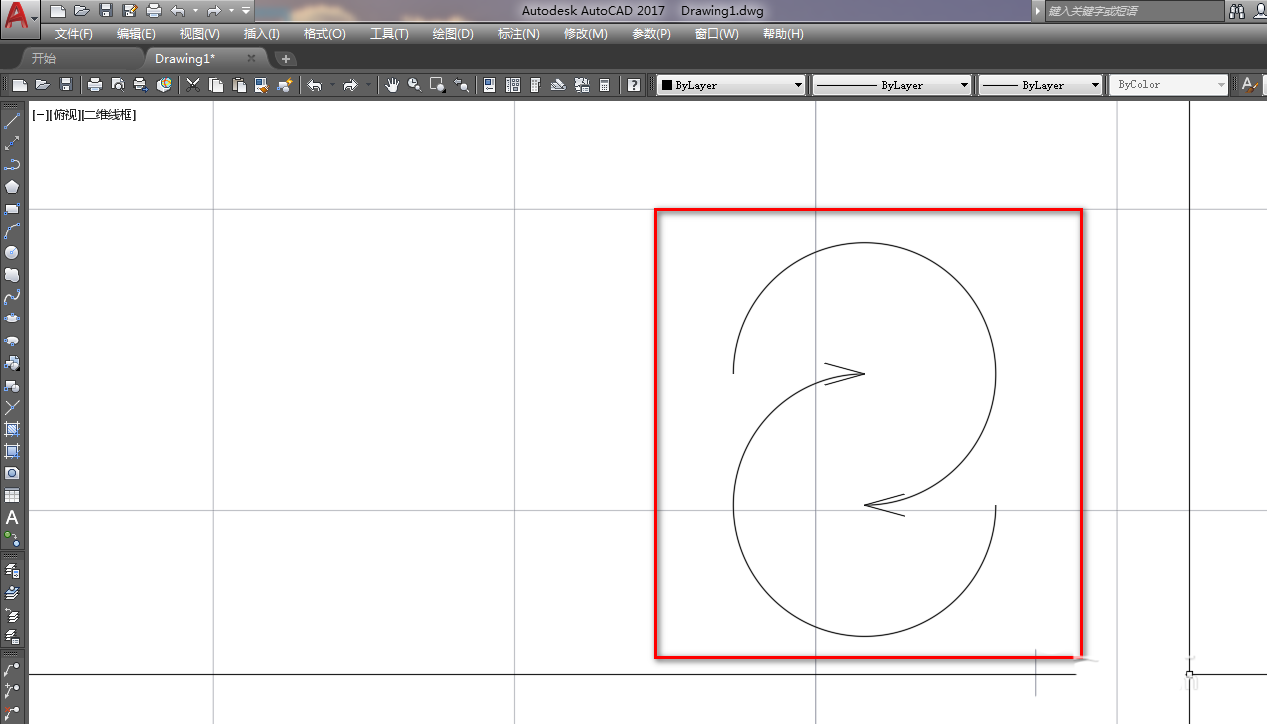Open the standard toolbar redo history dropdown
This screenshot has height=724, width=1267.
pyautogui.click(x=368, y=85)
